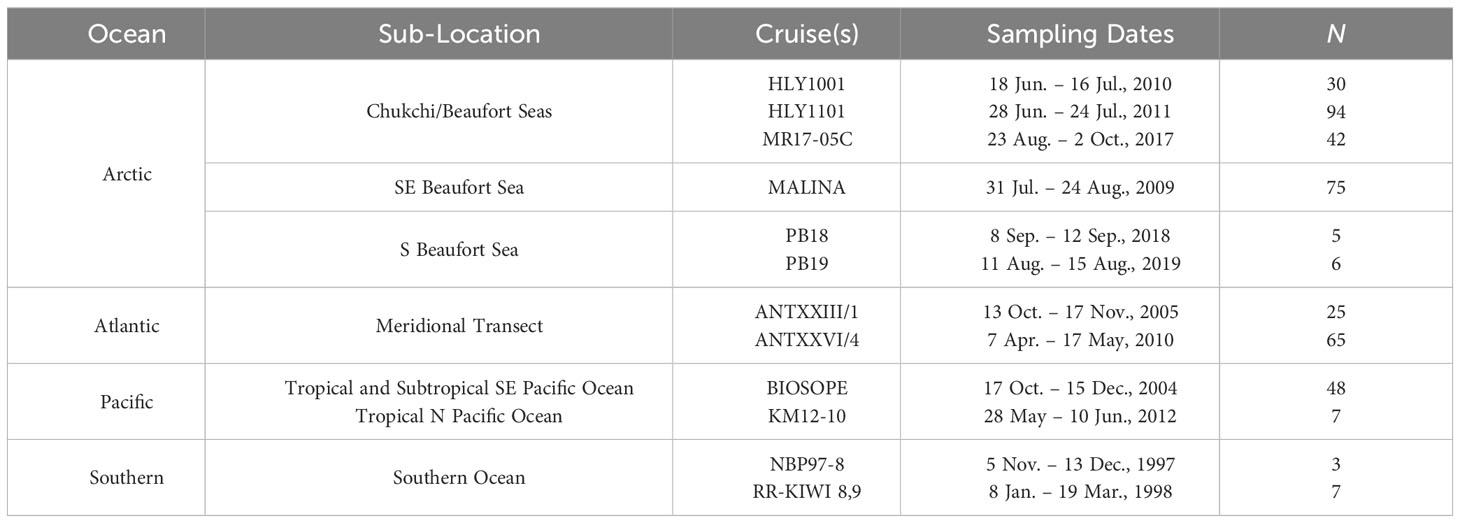Select the N value 94
This screenshot has width=1460, height=523.
[x=1336, y=111]
